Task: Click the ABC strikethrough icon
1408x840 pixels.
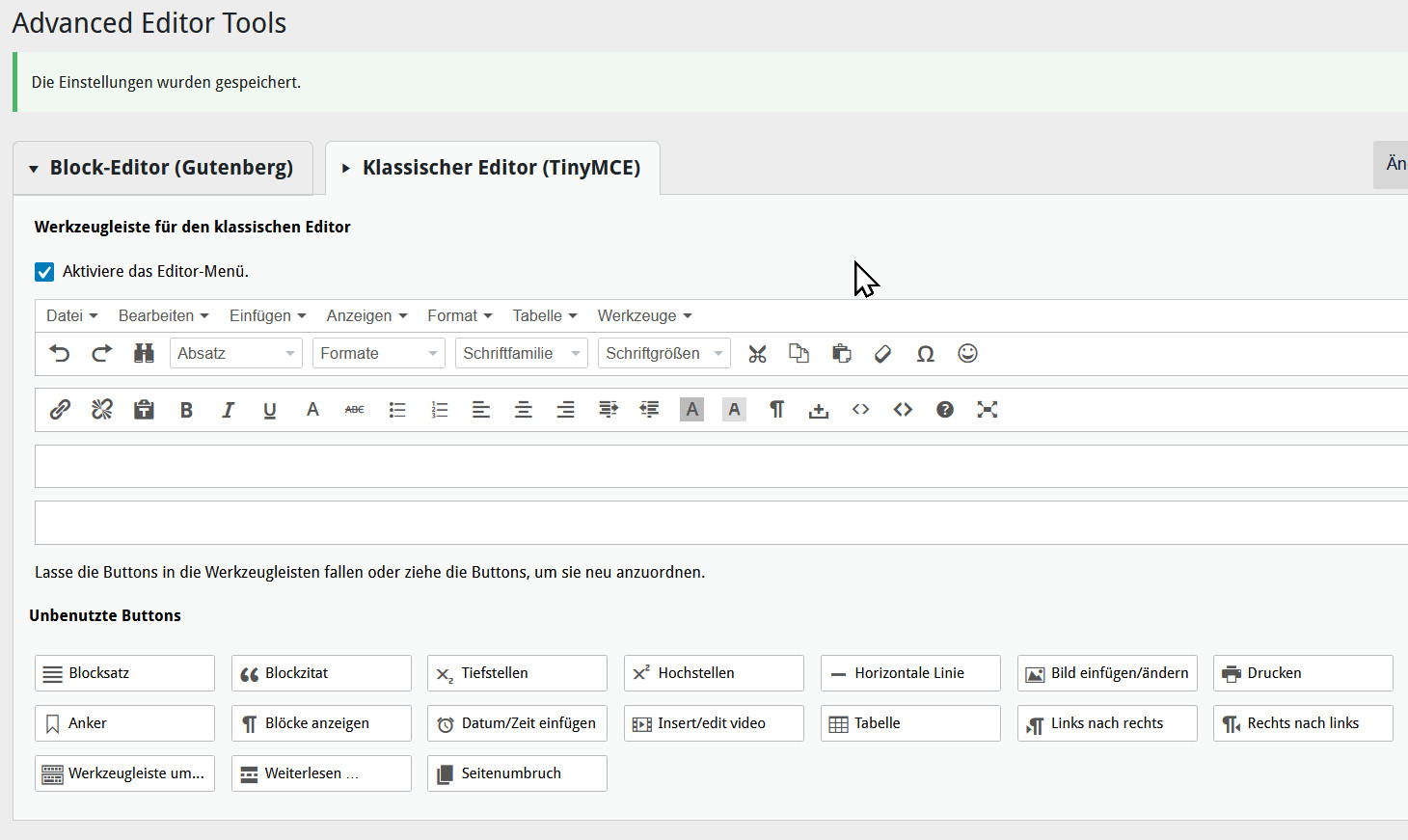Action: [354, 410]
